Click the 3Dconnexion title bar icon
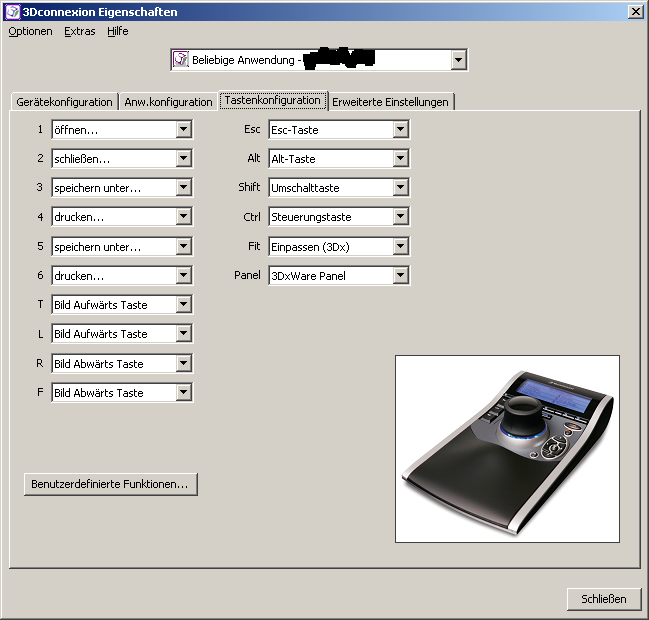Viewport: 649px width, 620px height. (12, 12)
